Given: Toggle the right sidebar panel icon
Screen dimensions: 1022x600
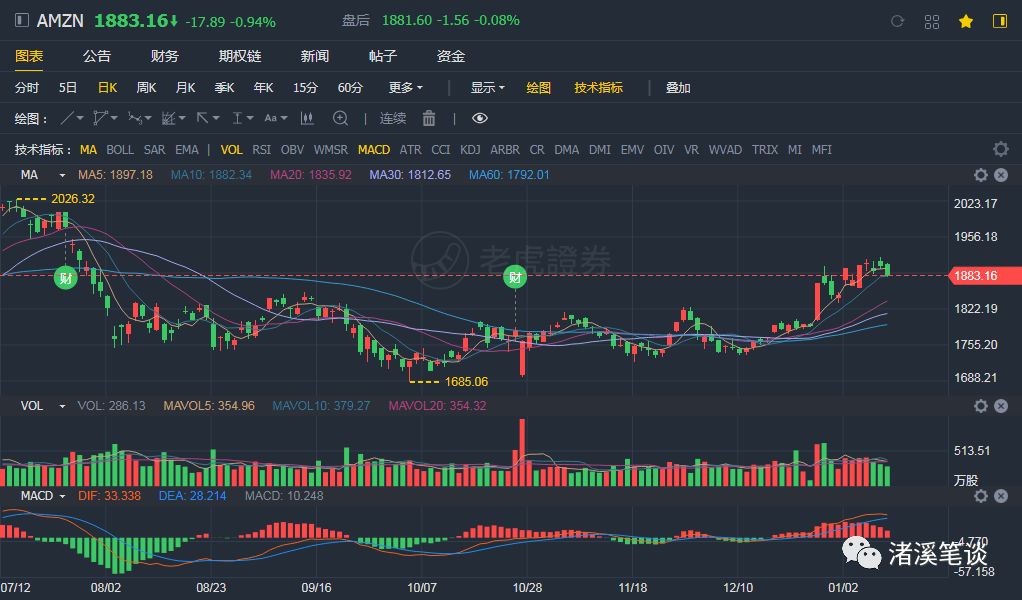Looking at the screenshot, I should [999, 21].
